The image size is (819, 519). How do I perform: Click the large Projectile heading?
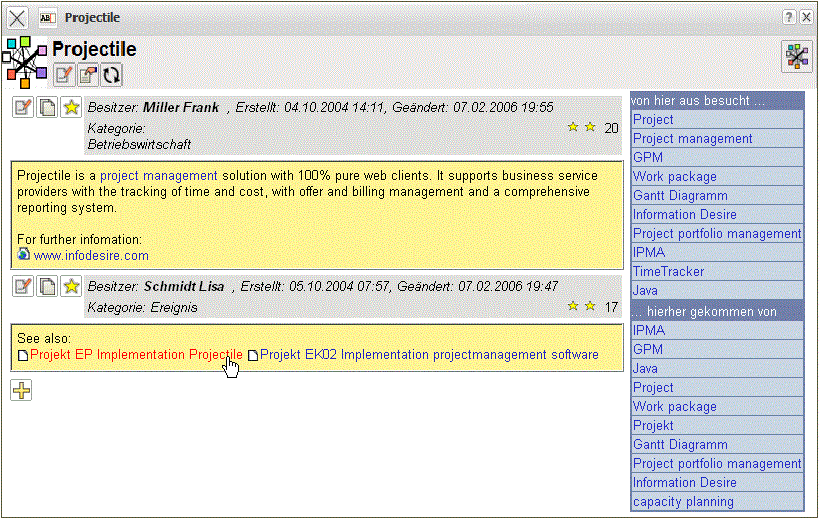coord(94,49)
